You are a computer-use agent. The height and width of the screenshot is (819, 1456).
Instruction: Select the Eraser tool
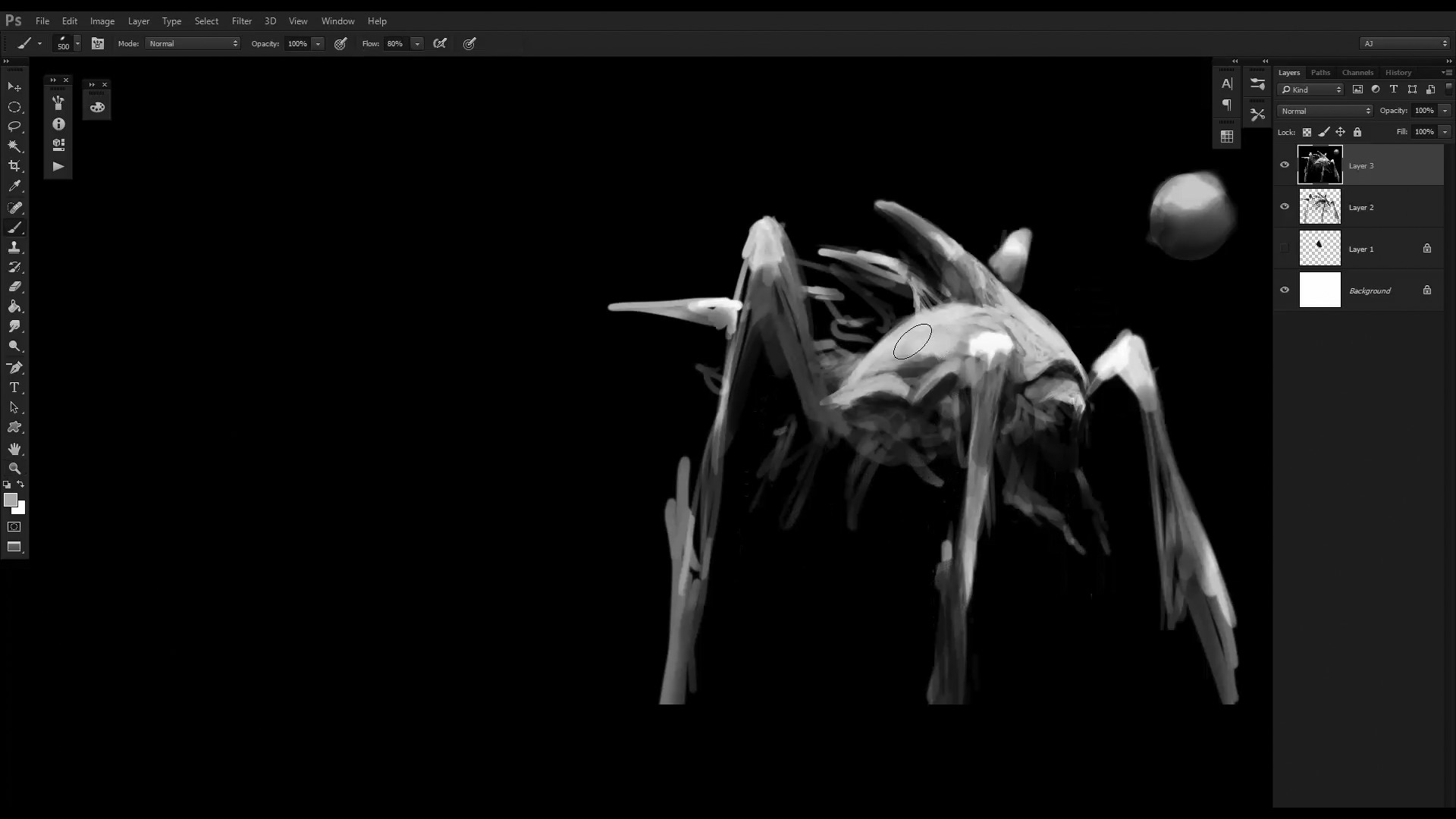[14, 287]
